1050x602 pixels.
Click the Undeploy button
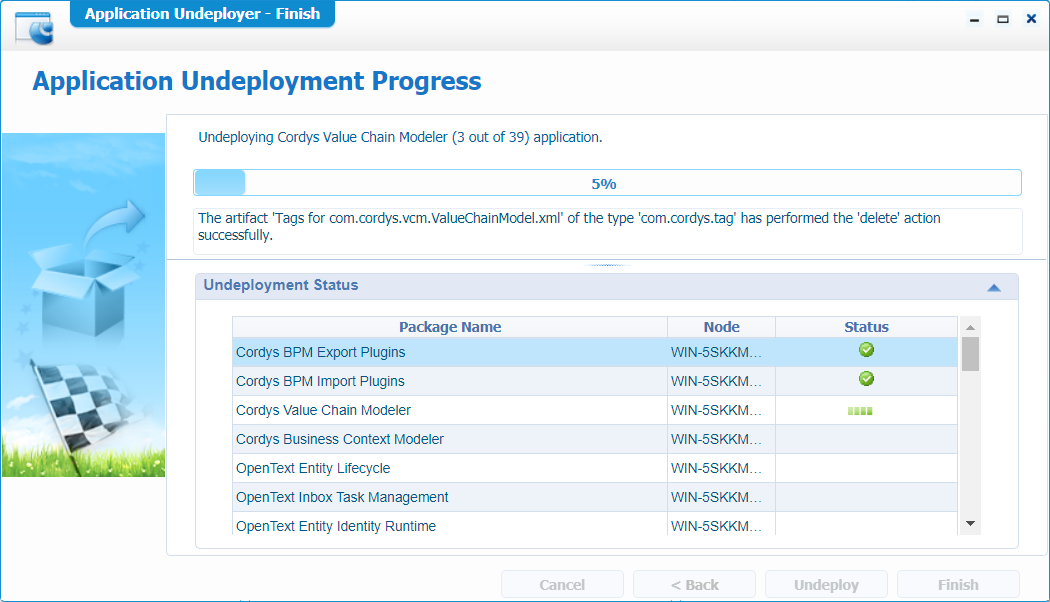[826, 585]
